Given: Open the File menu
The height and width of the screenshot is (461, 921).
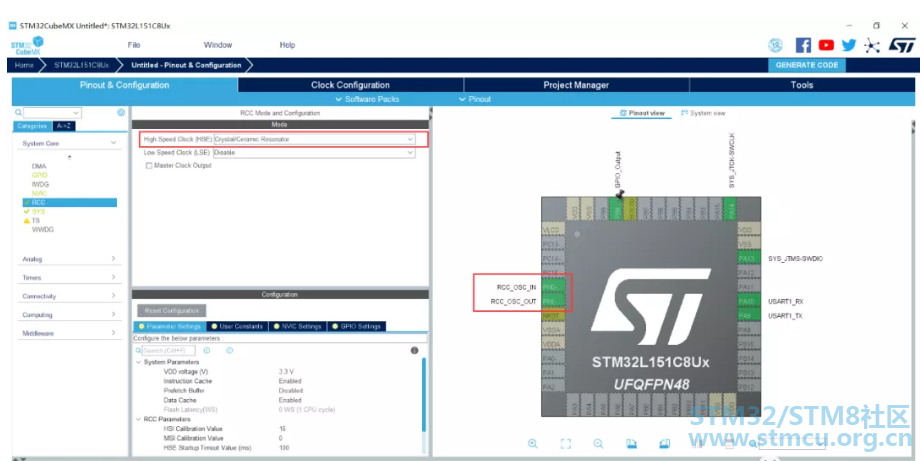Looking at the screenshot, I should 134,45.
